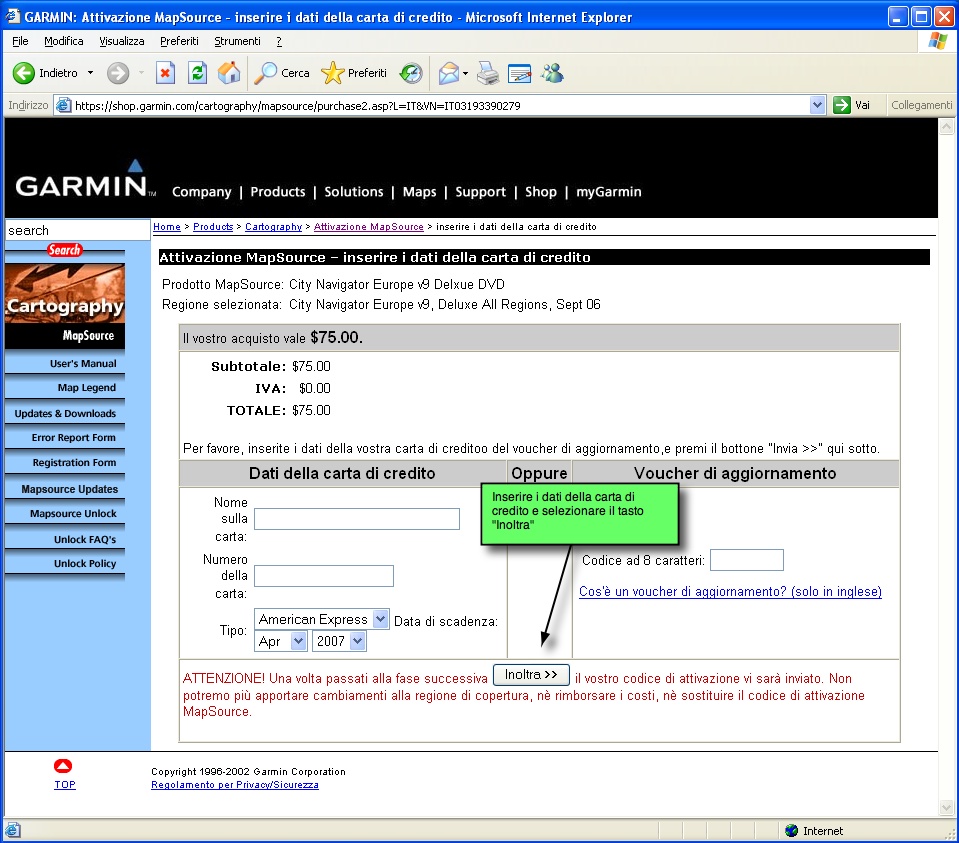Open the Strumenti menu
This screenshot has width=959, height=843.
237,41
